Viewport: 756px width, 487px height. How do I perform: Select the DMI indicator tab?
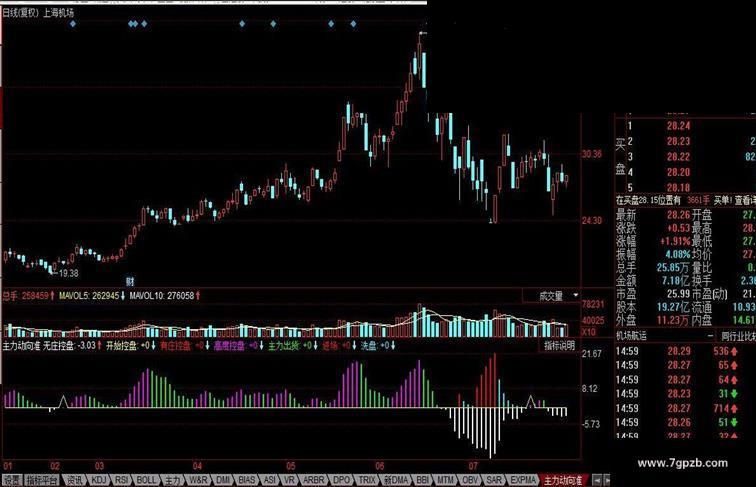tap(223, 480)
